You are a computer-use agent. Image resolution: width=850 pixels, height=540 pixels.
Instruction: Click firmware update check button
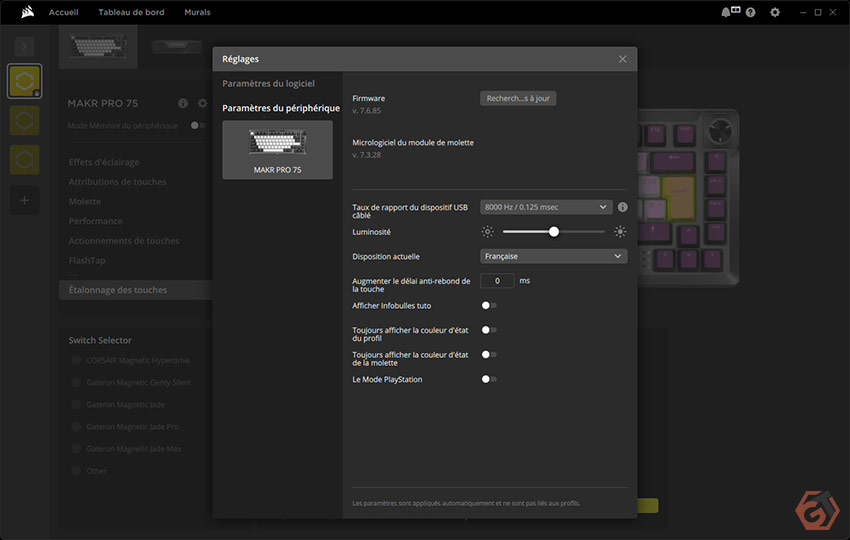point(518,98)
